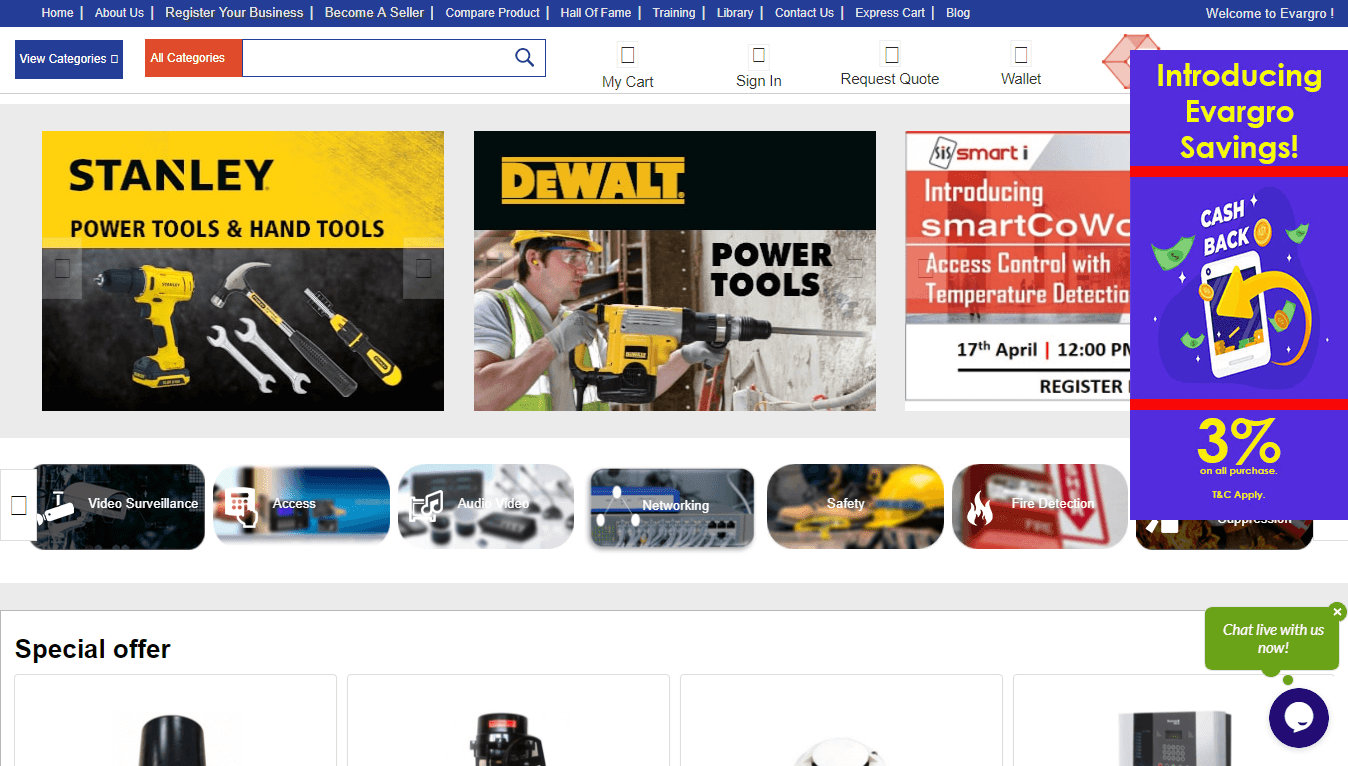Open the live chat bubble icon

coord(1298,718)
